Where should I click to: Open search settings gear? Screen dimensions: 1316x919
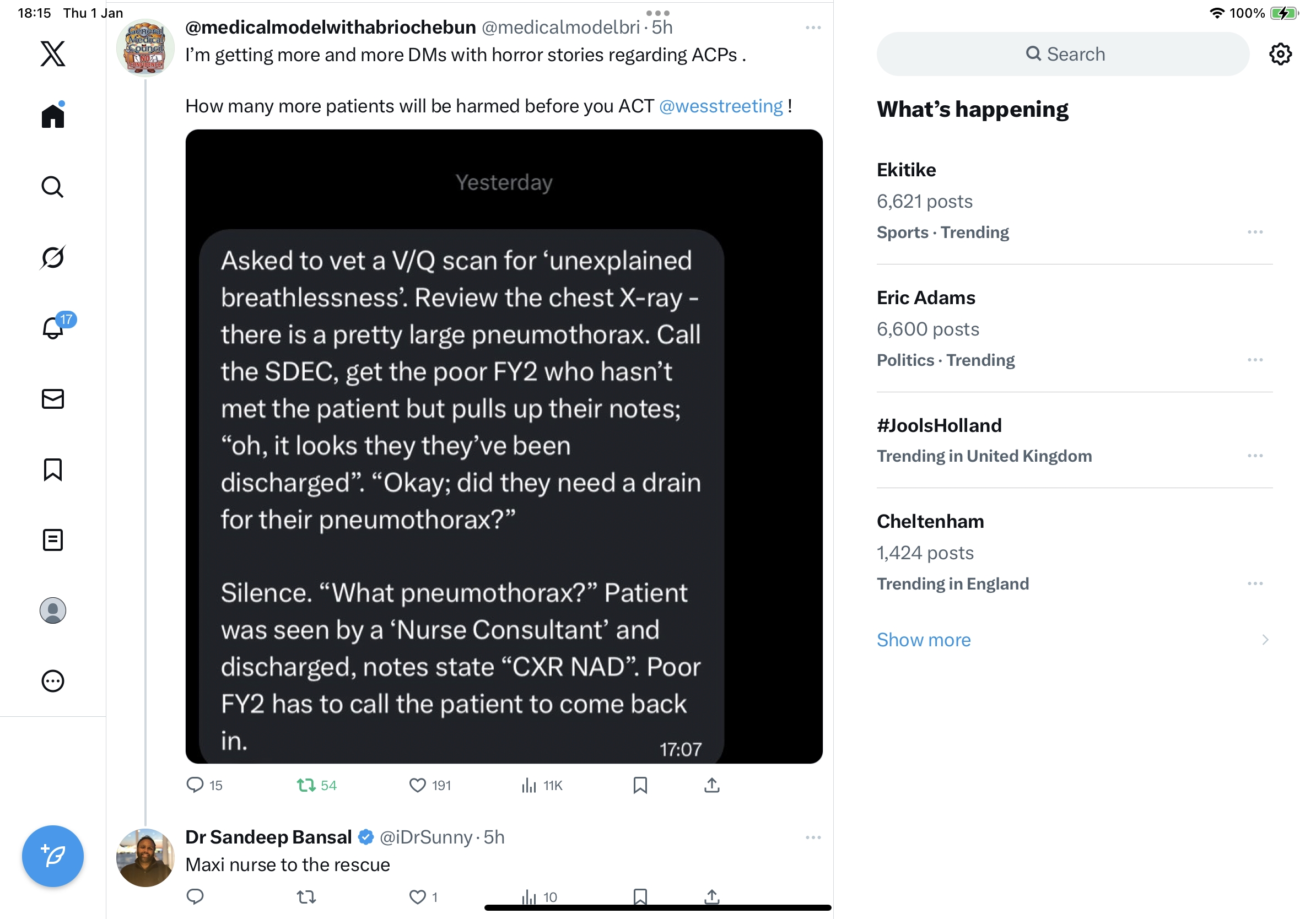(1280, 54)
